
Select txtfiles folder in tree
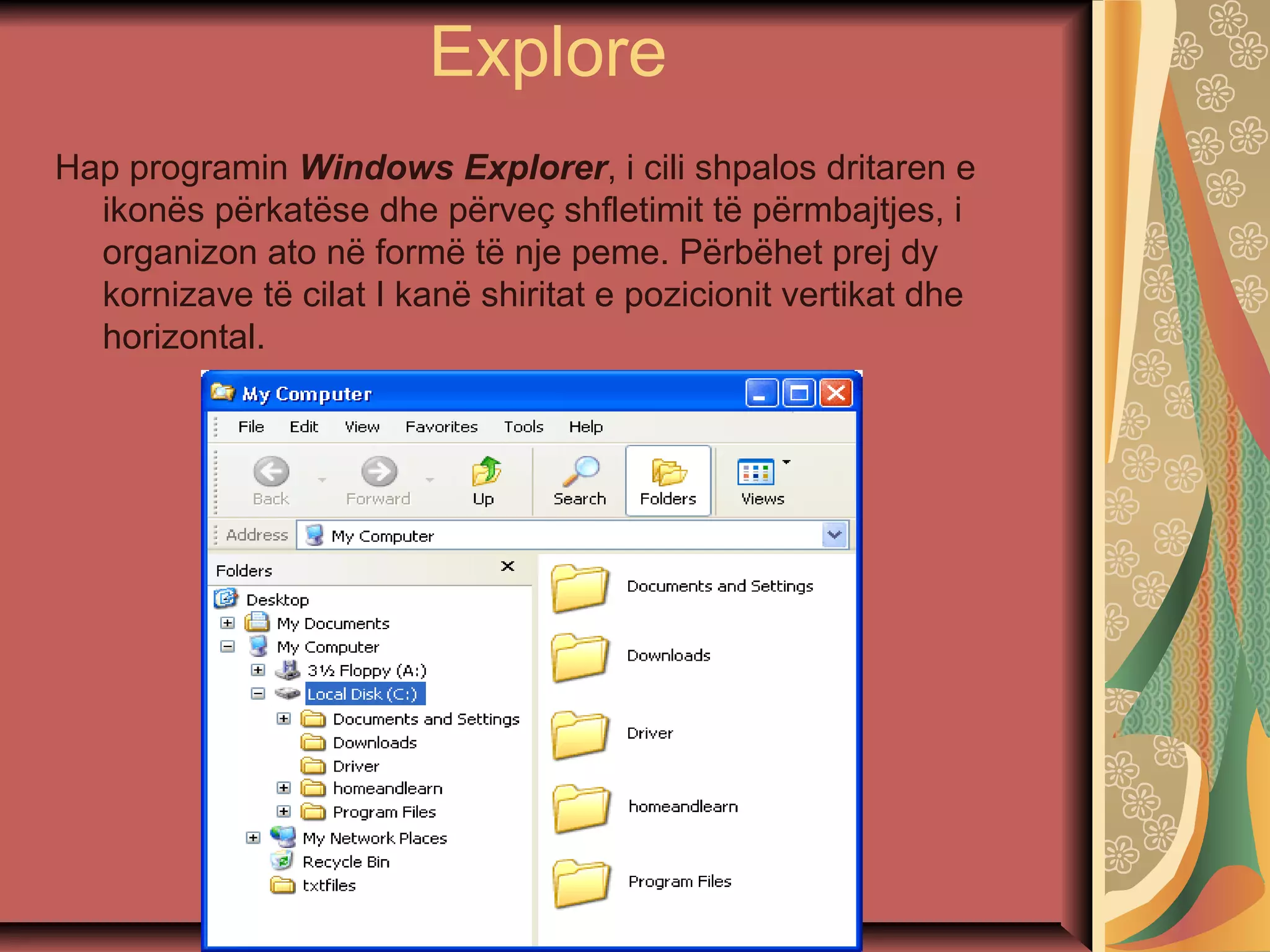[x=329, y=886]
